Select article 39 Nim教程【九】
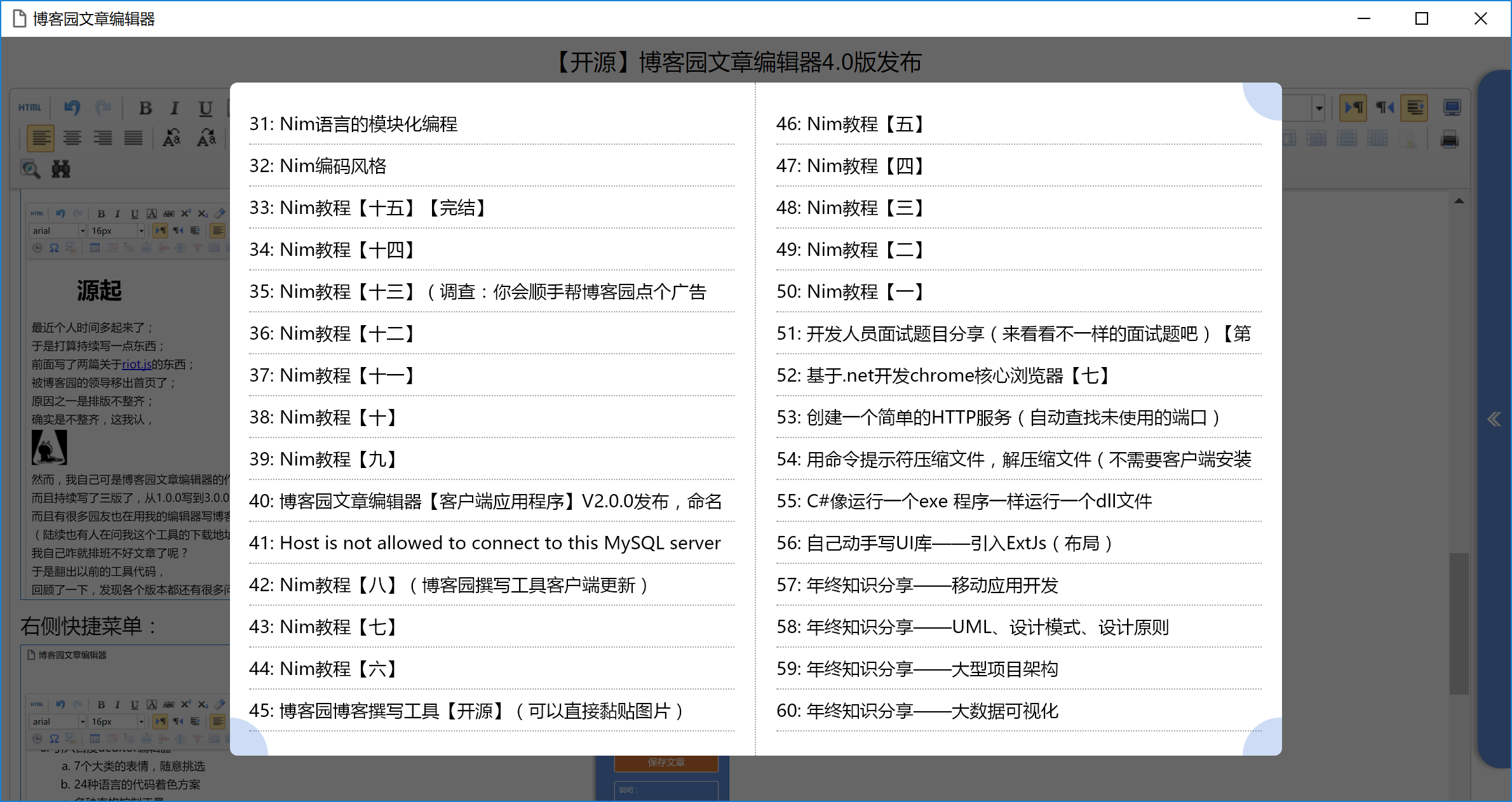 (x=492, y=459)
